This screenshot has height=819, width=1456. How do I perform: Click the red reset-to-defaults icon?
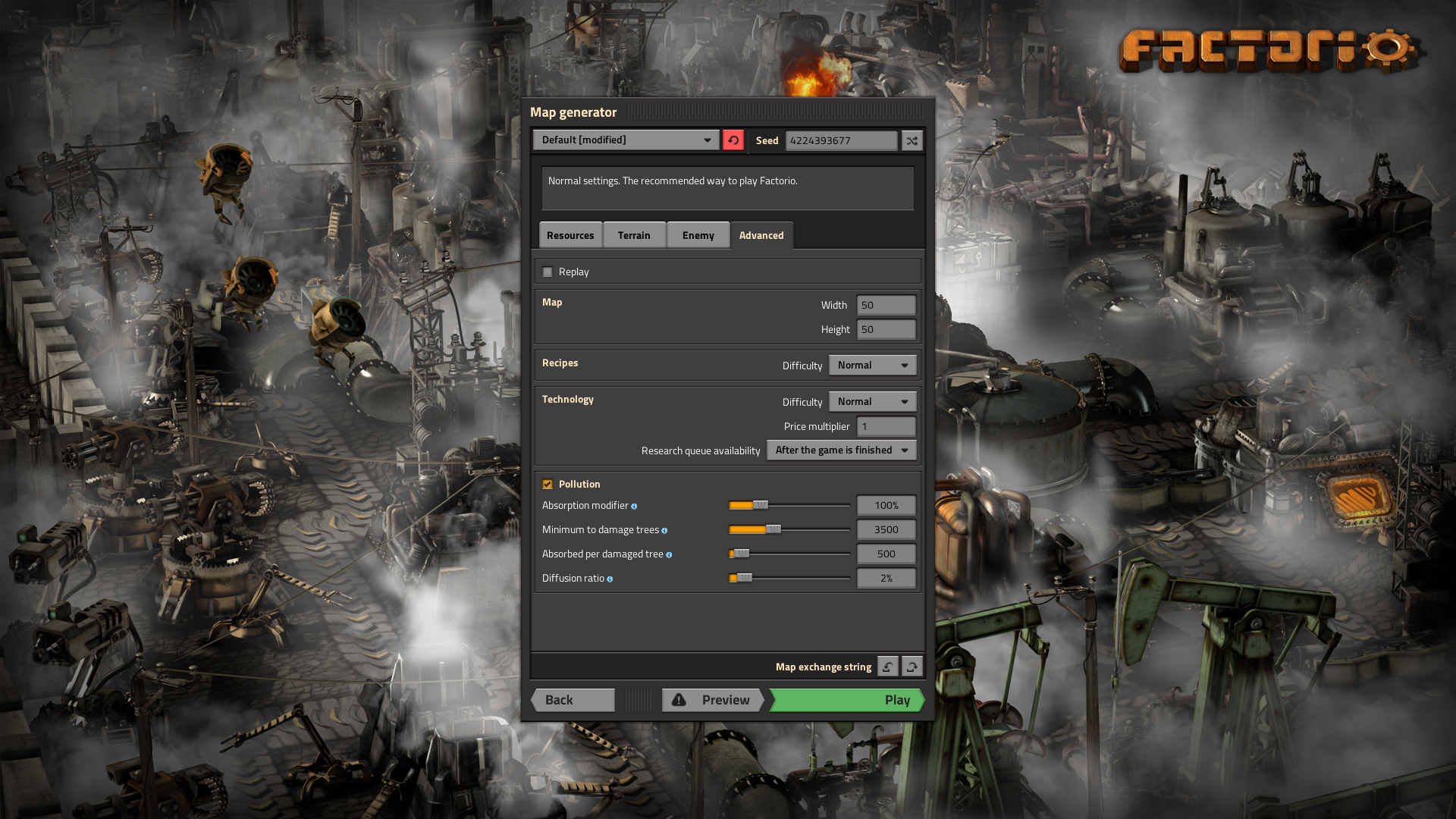click(733, 140)
